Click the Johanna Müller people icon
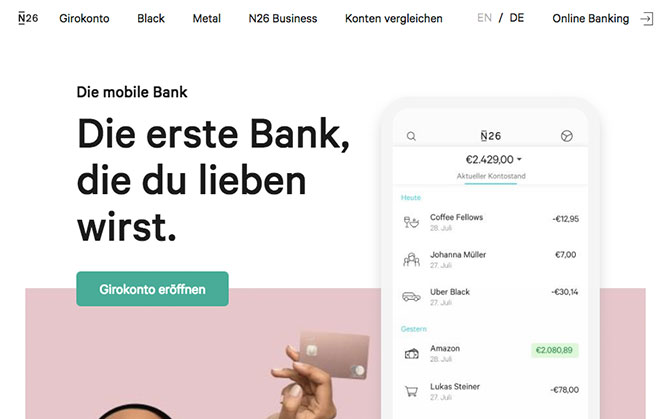This screenshot has width=668, height=419. click(411, 259)
